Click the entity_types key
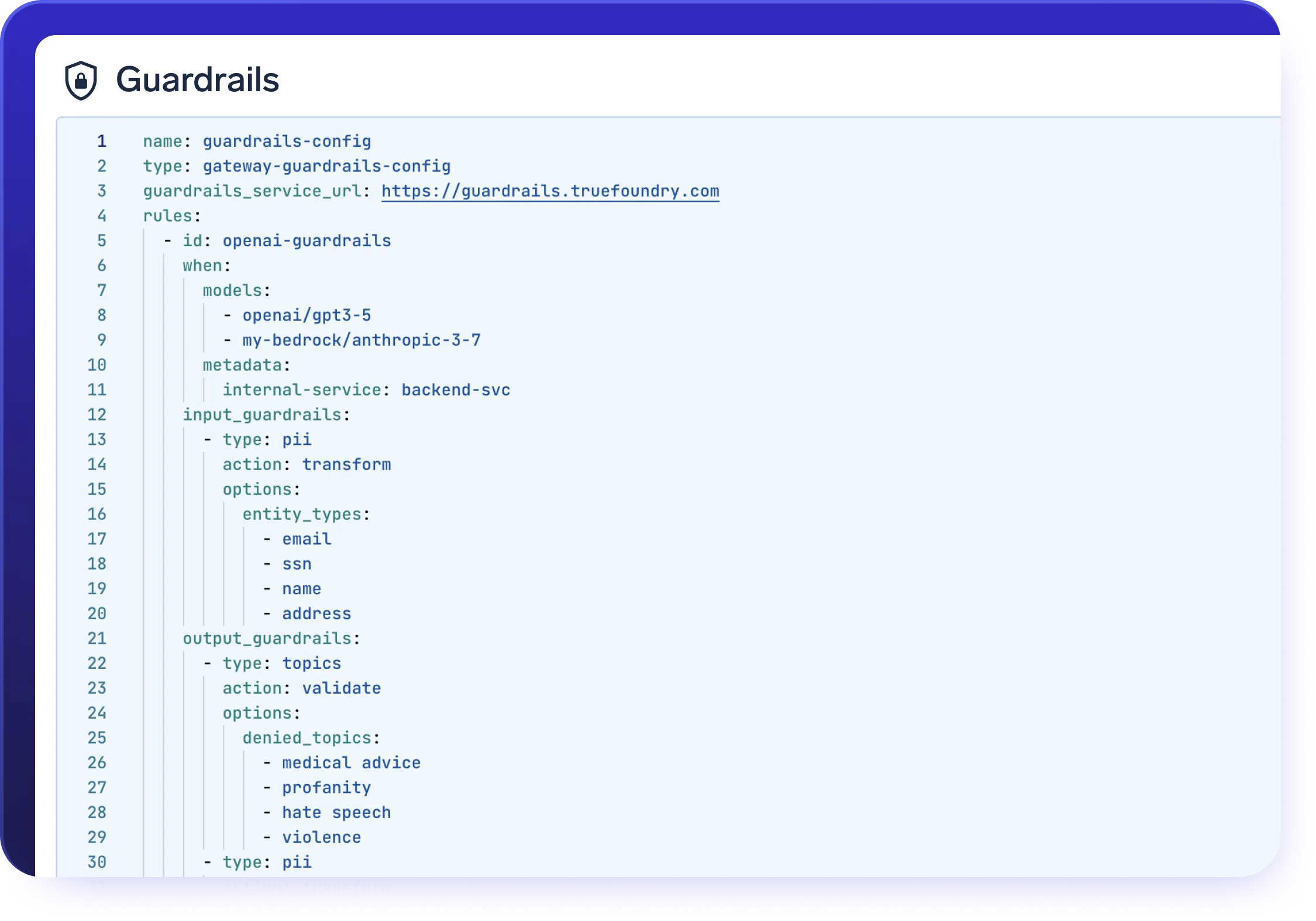1316x921 pixels. tap(302, 515)
